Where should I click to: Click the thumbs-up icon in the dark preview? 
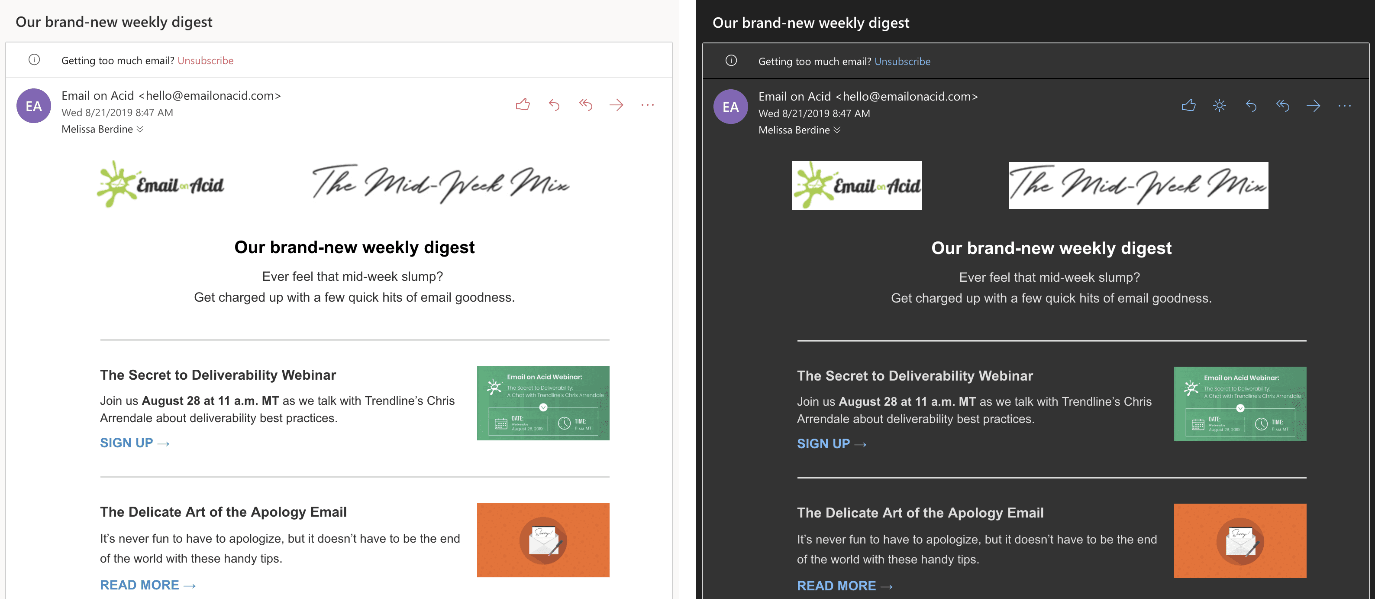pos(1188,105)
